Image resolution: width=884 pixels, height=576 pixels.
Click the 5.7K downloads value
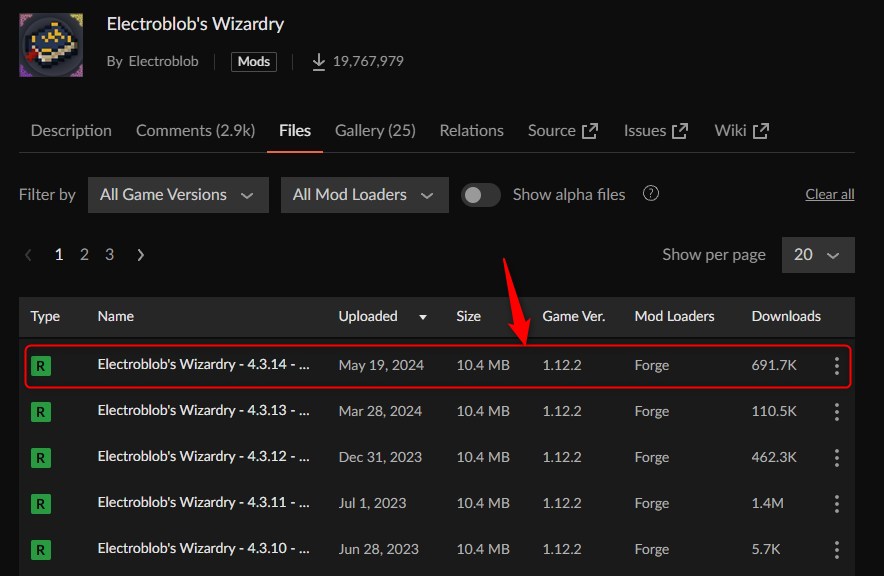click(766, 550)
